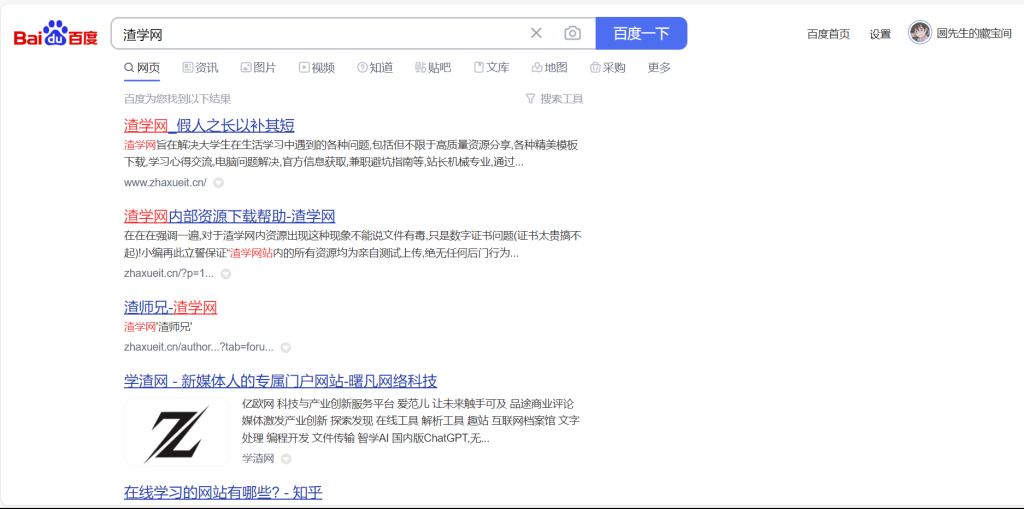Click the user avatar picture
Viewport: 1024px width, 509px height.
(x=920, y=33)
